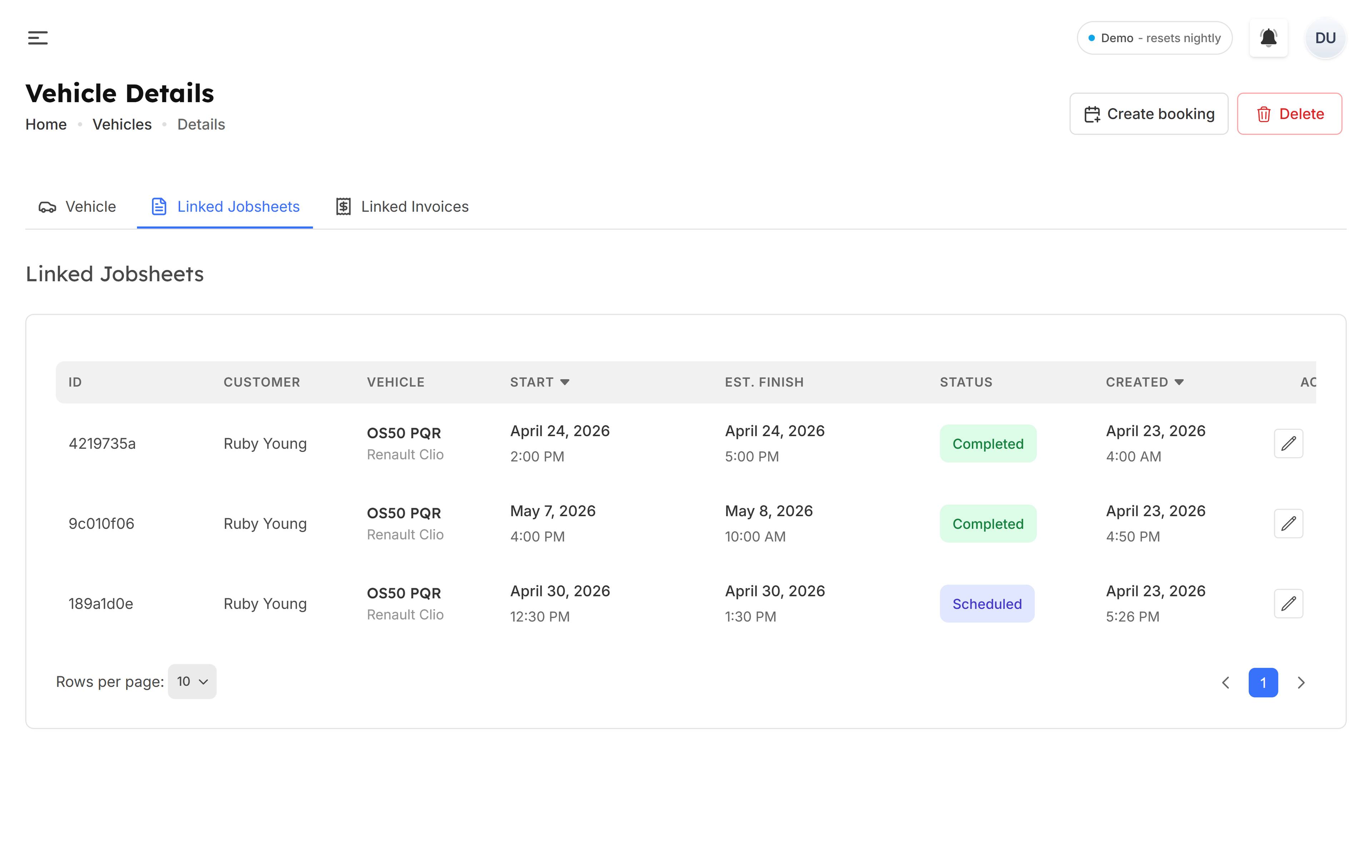Sort by the Start column arrow
This screenshot has width=1372, height=868.
pyautogui.click(x=565, y=382)
